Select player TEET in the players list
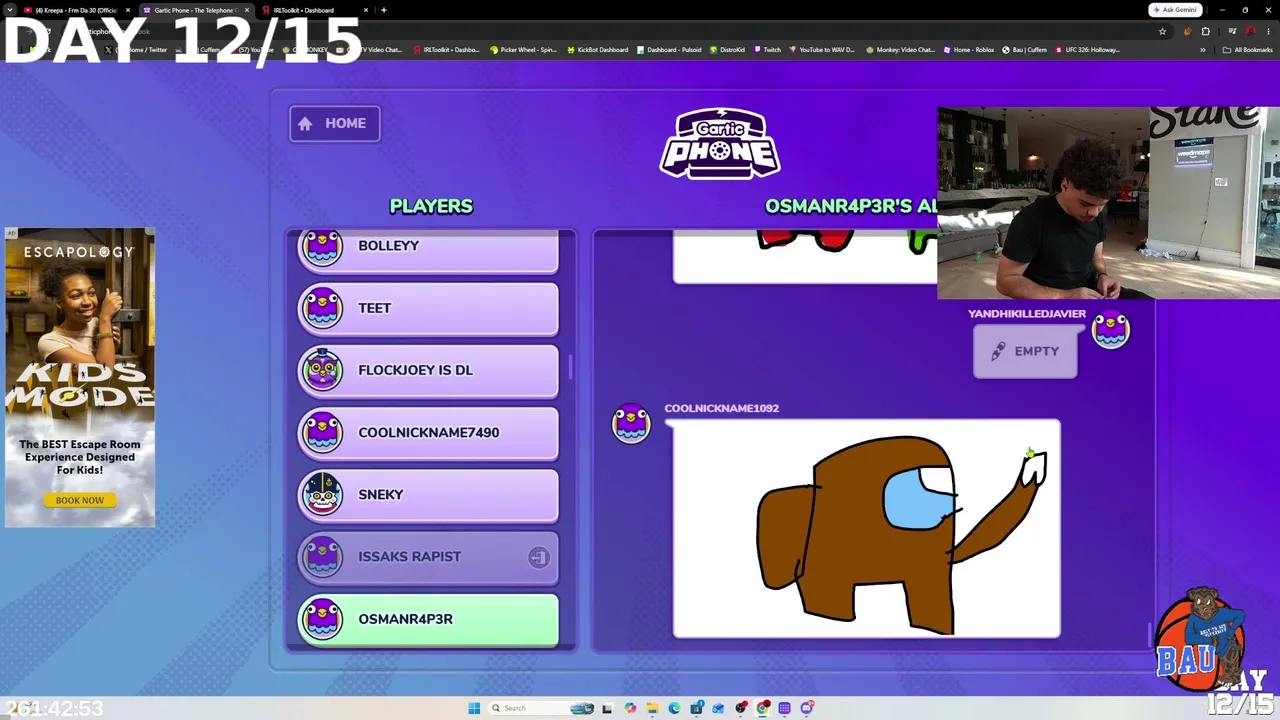Screen dimensions: 1280x720 428,308
